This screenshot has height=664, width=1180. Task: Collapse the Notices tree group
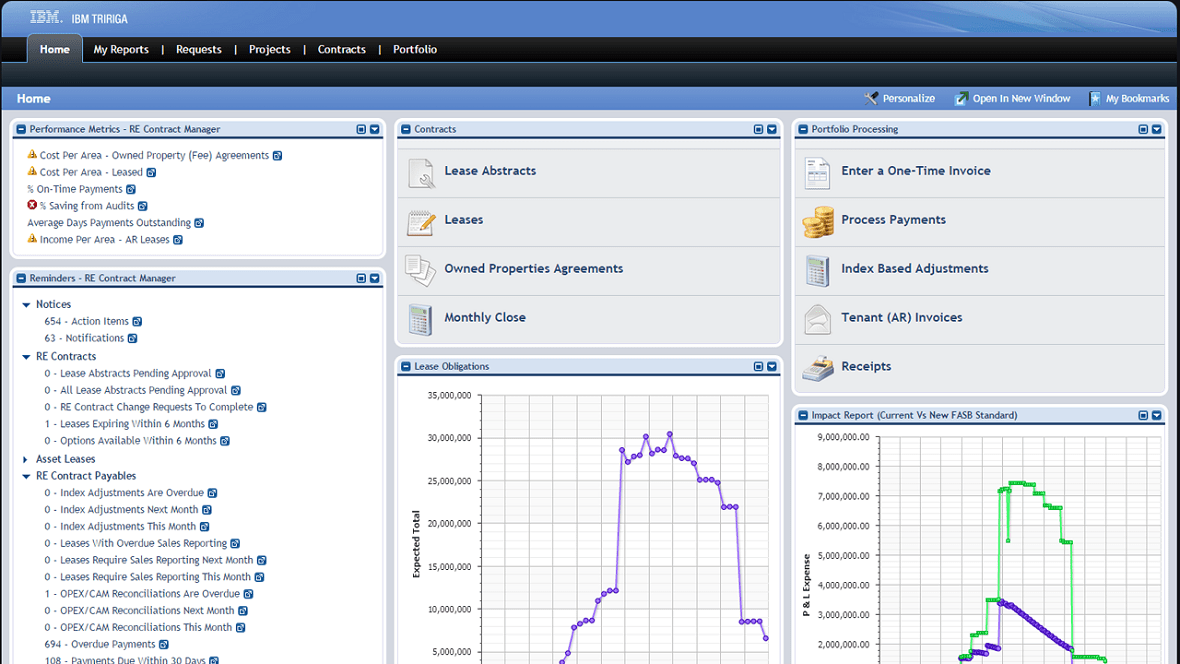(x=26, y=305)
